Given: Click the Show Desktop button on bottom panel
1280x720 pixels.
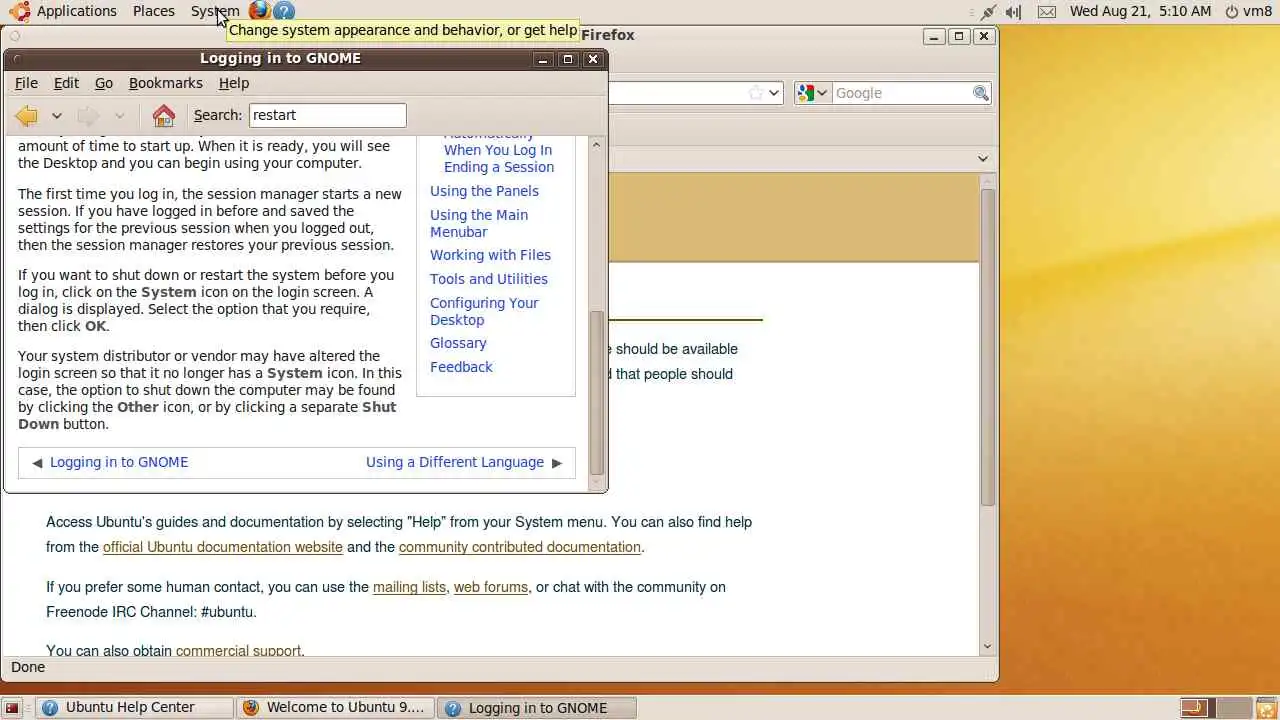Looking at the screenshot, I should (13, 708).
